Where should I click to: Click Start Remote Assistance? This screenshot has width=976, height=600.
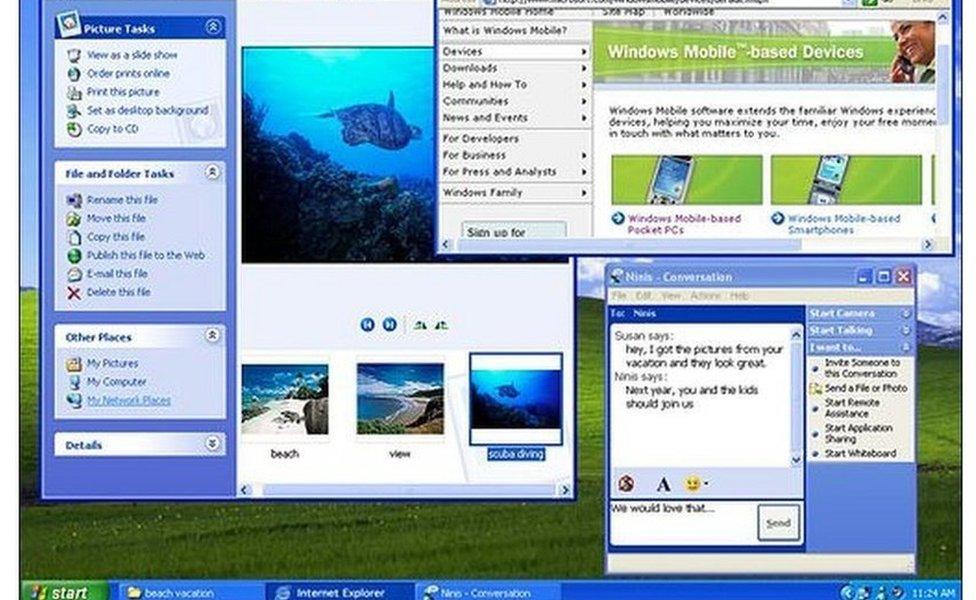pos(852,408)
